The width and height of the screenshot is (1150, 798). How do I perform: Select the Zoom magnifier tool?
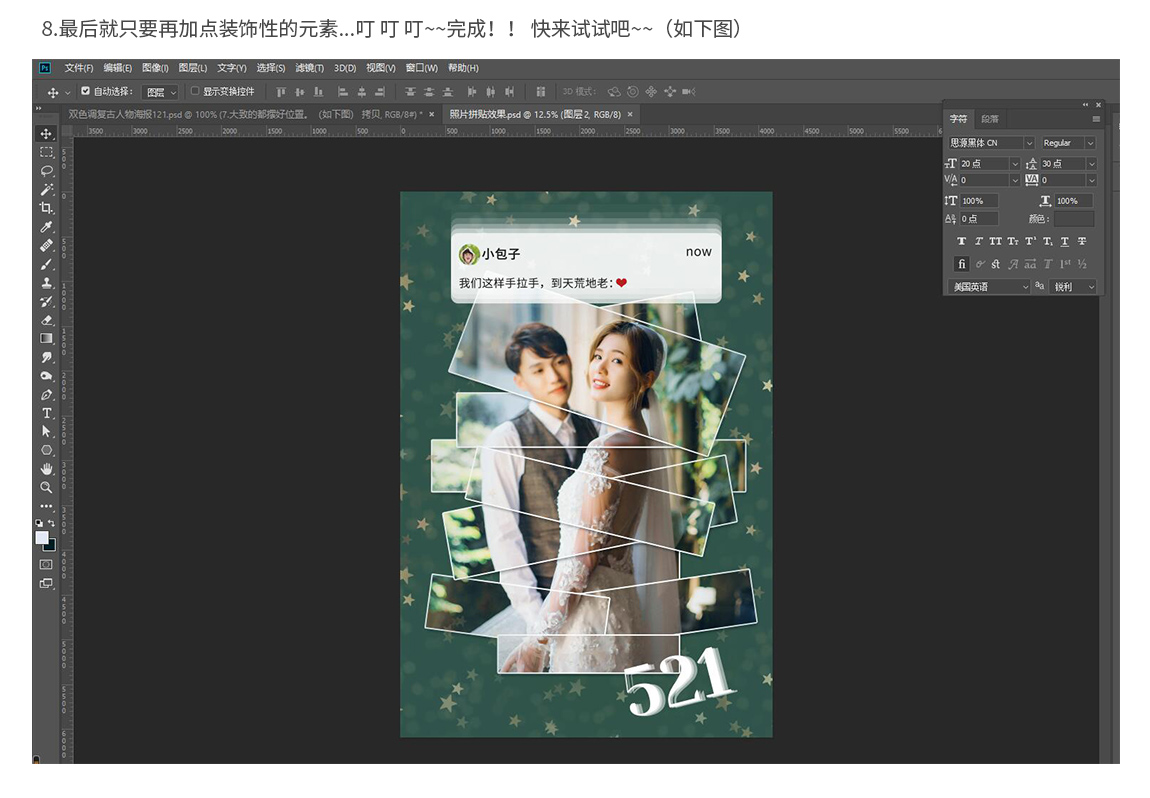point(46,487)
